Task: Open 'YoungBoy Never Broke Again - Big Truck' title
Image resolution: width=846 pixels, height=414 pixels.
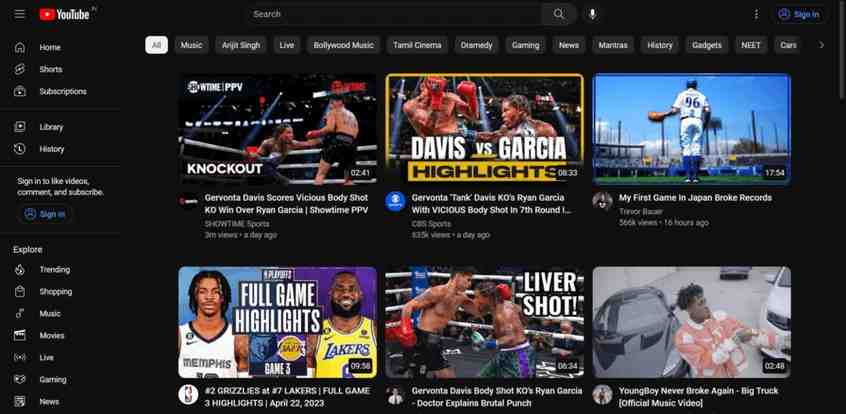Action: tap(699, 397)
